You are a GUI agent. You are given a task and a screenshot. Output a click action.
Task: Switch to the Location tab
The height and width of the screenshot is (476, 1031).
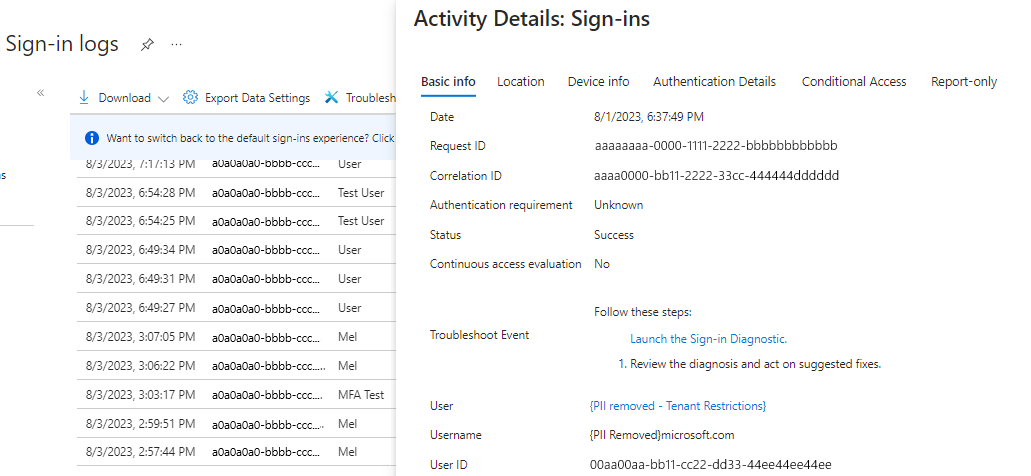(x=520, y=82)
